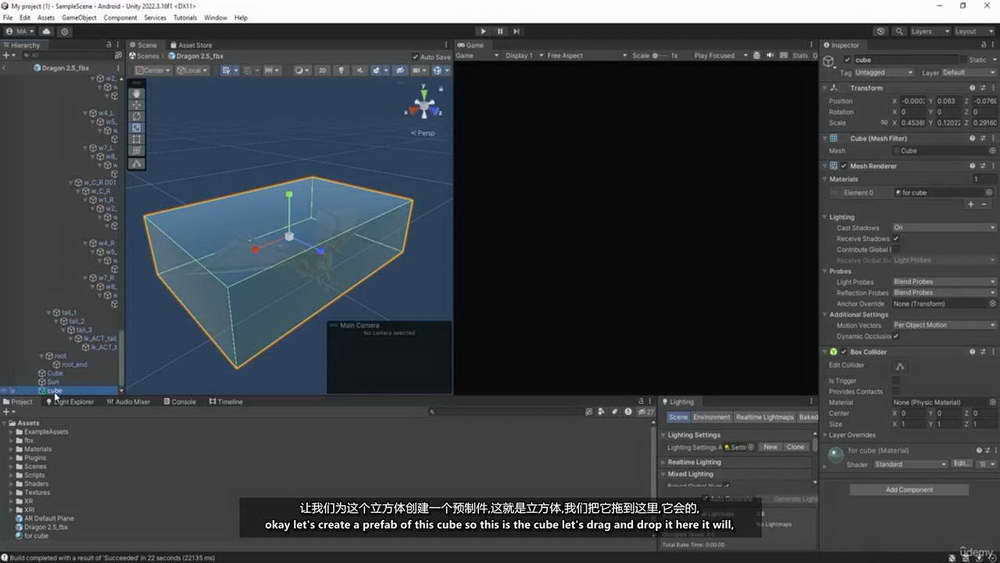Screen dimensions: 1000x563
Task: Click the Pause button
Action: (x=500, y=31)
